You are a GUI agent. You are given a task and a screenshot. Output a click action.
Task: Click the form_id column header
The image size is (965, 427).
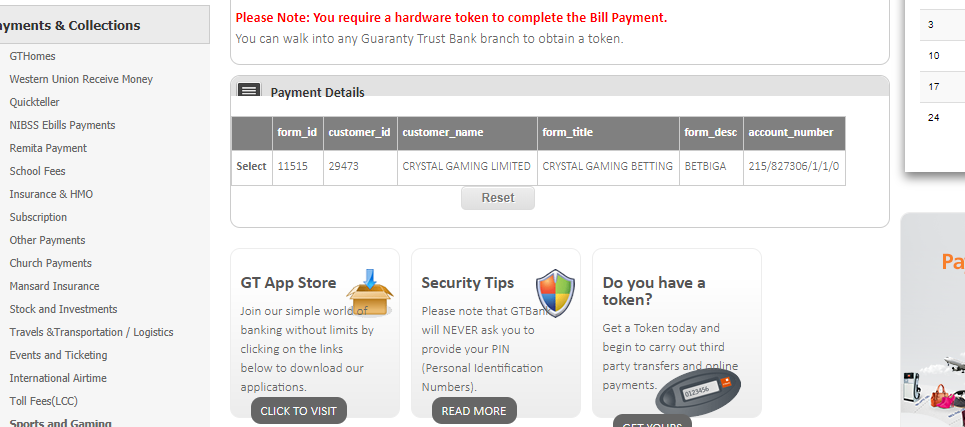pyautogui.click(x=297, y=132)
